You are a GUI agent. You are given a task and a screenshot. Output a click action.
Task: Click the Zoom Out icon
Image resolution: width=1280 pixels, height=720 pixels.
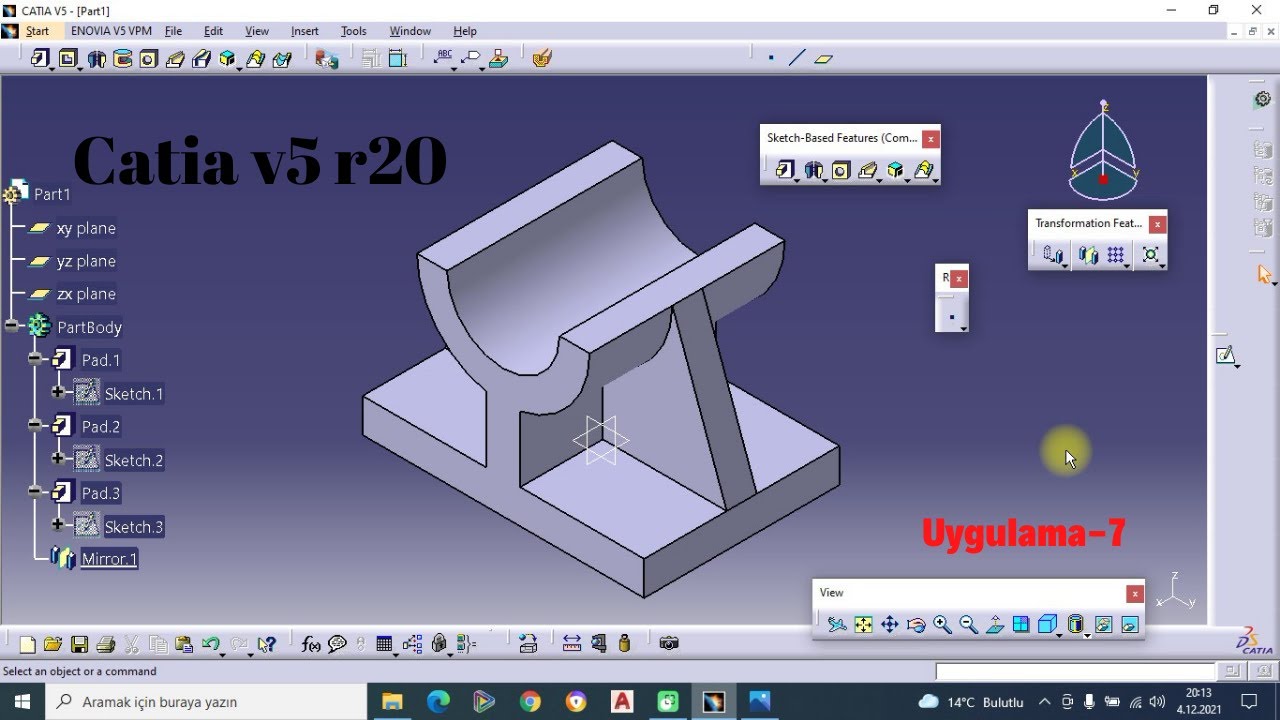(968, 625)
